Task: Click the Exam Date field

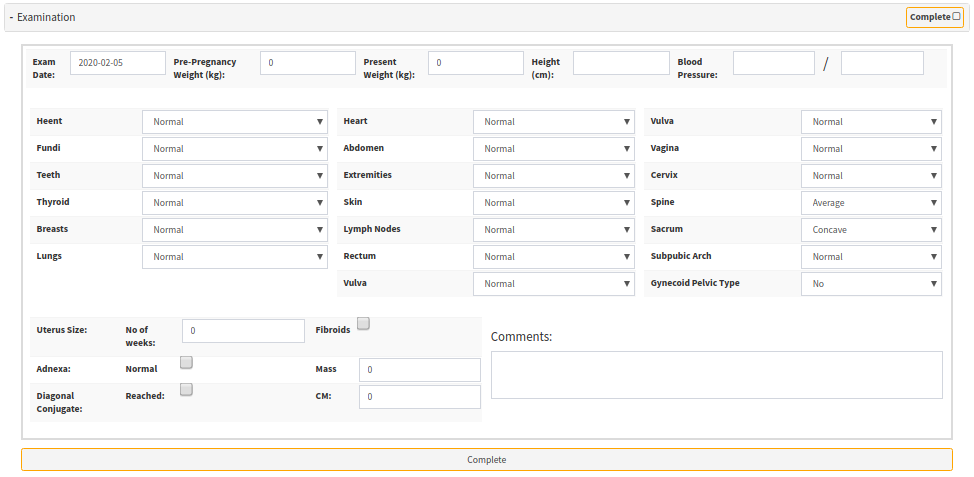Action: point(117,63)
